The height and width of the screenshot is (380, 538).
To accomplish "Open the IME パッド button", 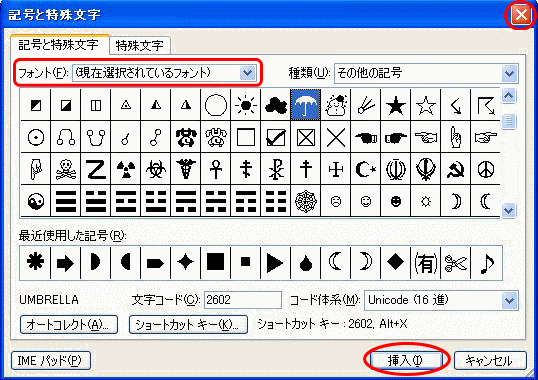I will coord(50,360).
